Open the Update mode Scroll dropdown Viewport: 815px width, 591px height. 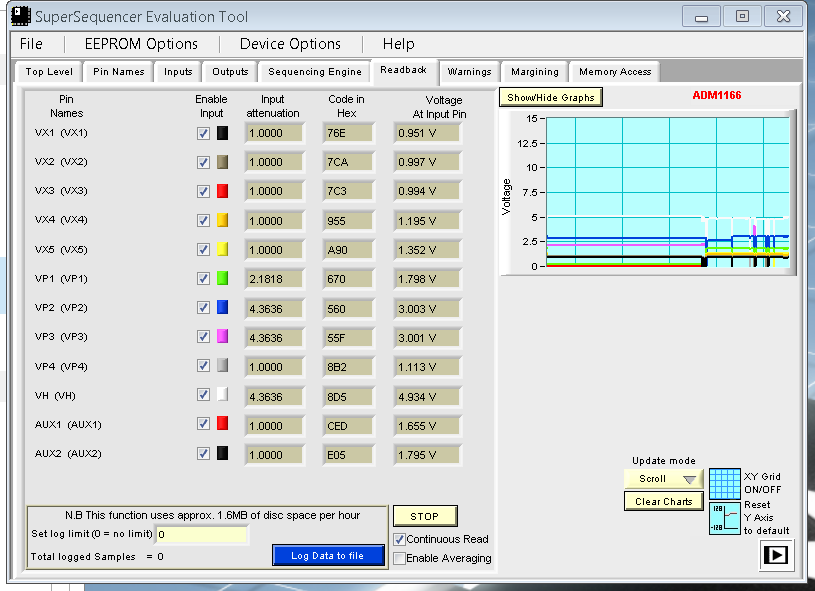coord(663,479)
